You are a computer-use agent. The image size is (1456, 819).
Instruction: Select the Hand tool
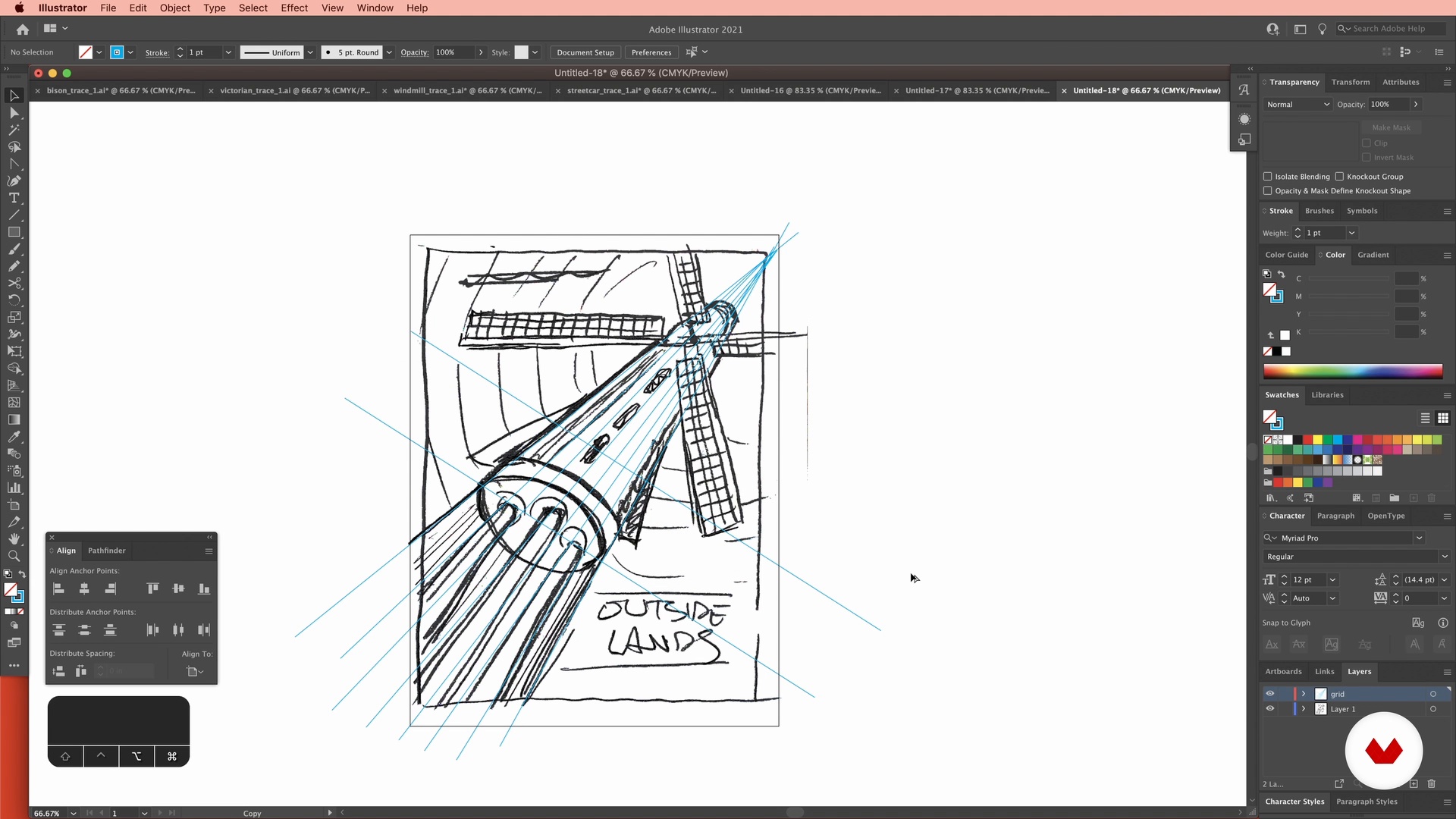tap(14, 539)
